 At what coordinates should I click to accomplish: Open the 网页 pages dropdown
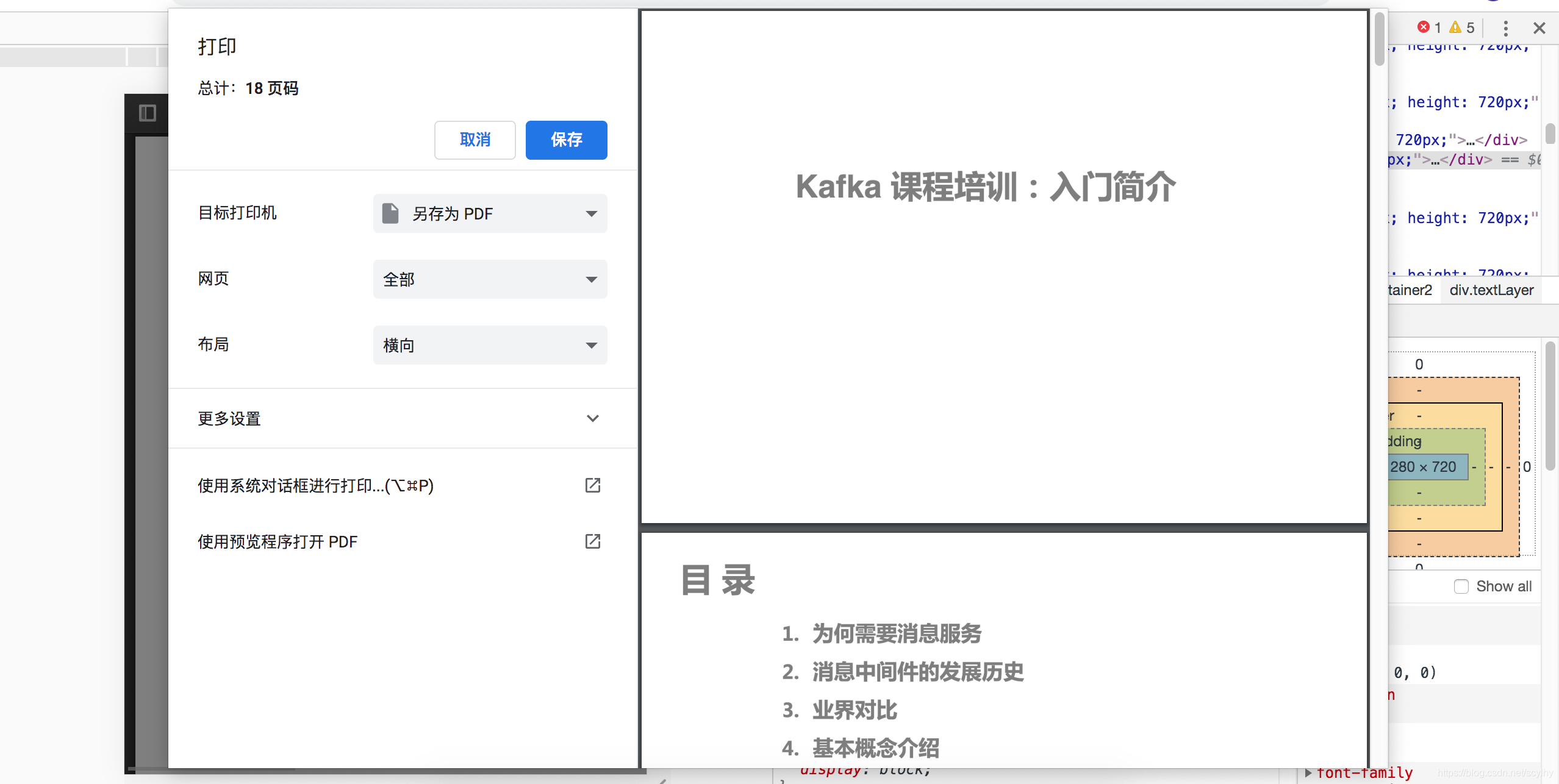click(x=490, y=279)
